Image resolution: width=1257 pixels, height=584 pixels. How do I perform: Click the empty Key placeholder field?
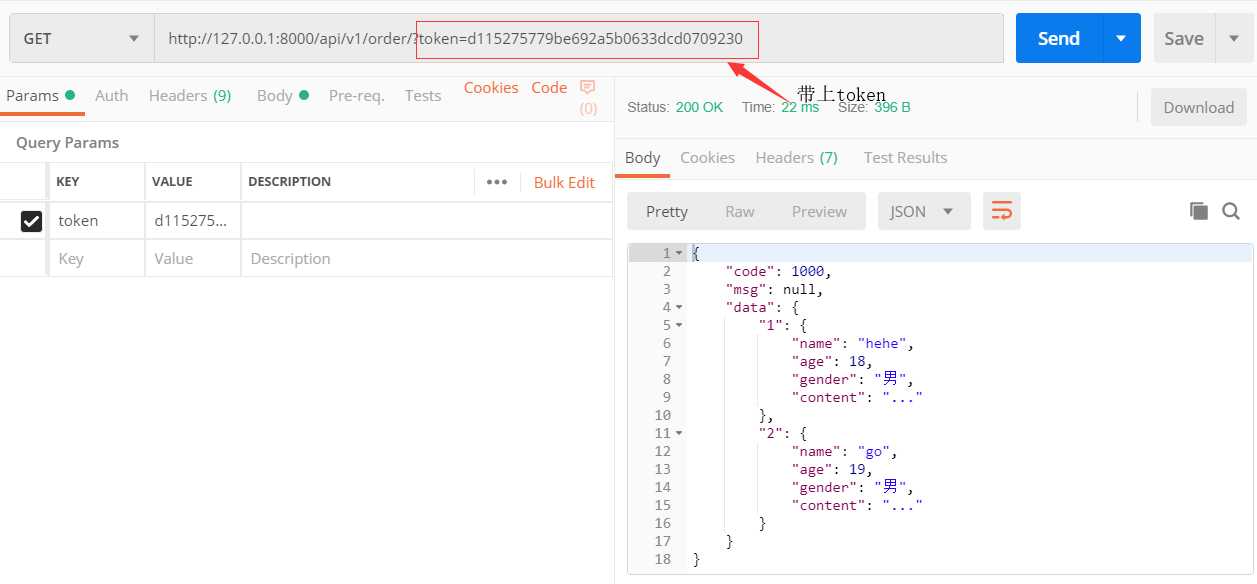97,258
